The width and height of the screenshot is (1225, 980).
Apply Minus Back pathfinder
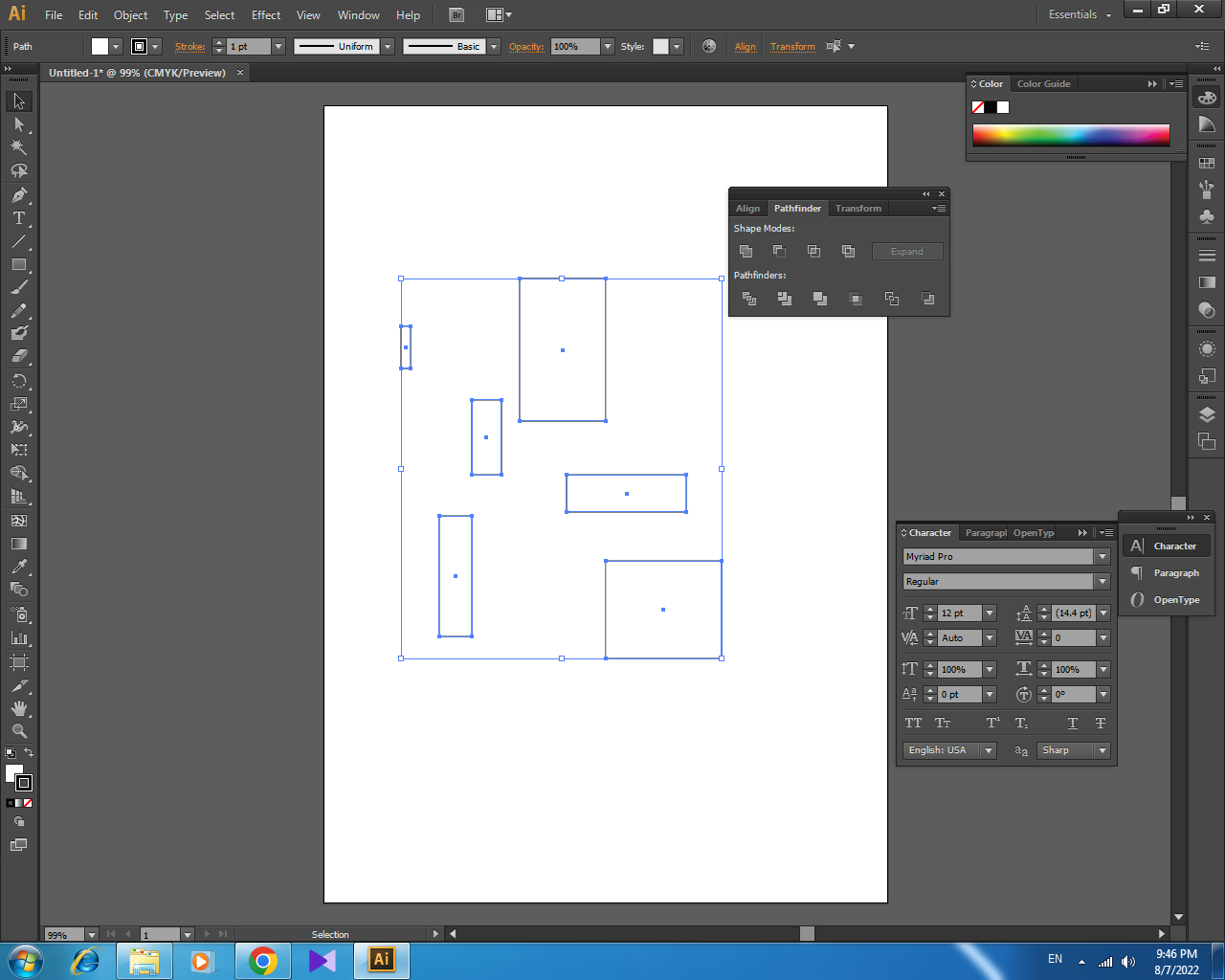coord(927,299)
